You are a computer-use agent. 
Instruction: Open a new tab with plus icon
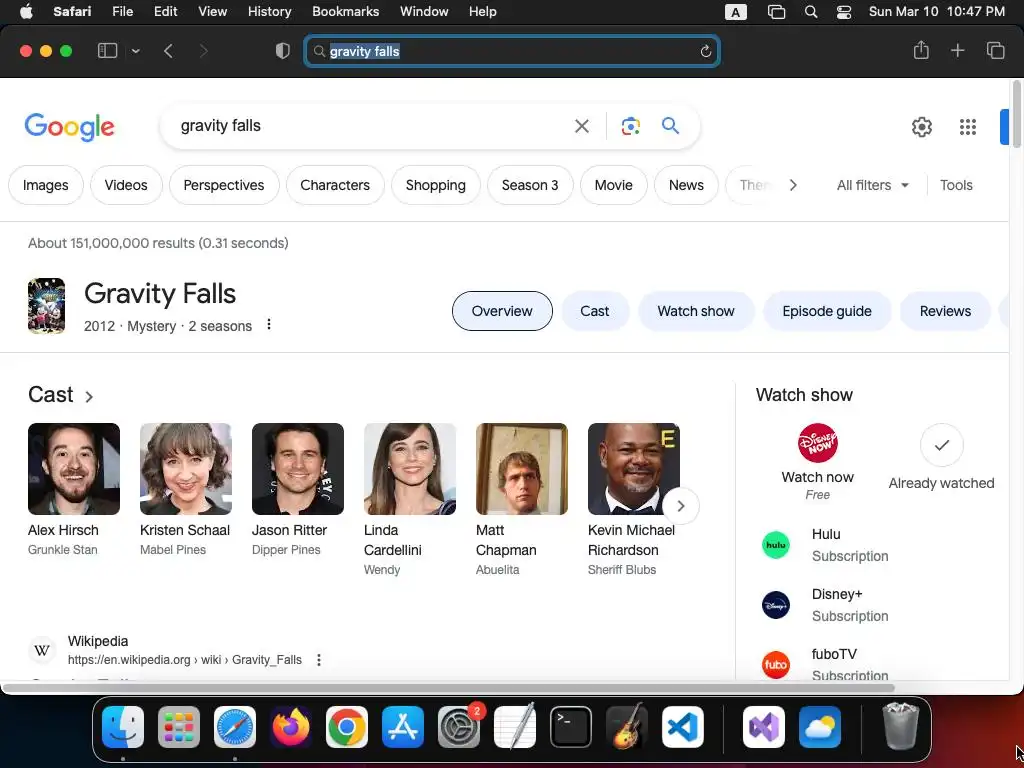957,50
